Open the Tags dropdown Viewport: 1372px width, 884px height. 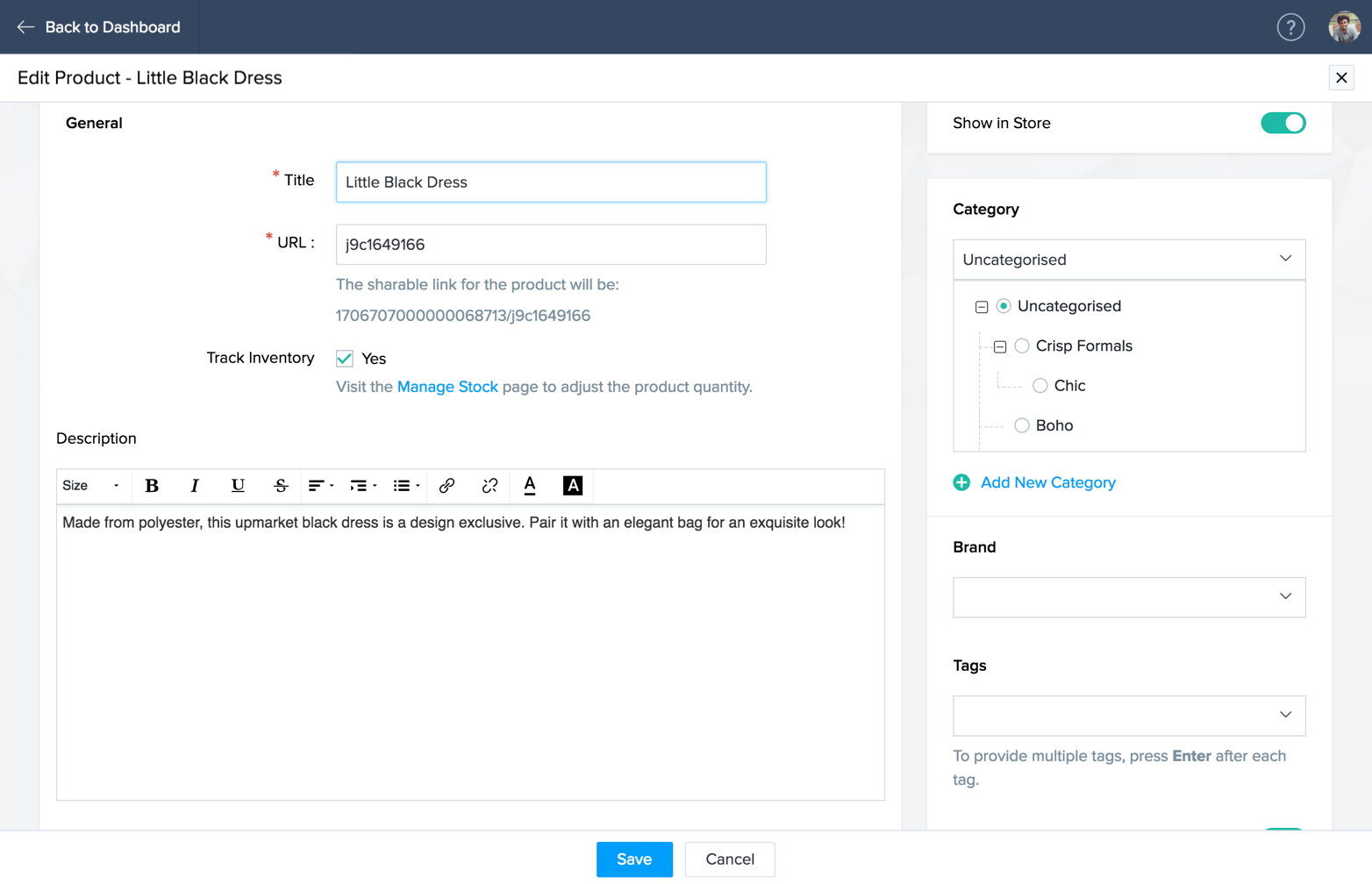pyautogui.click(x=1129, y=716)
